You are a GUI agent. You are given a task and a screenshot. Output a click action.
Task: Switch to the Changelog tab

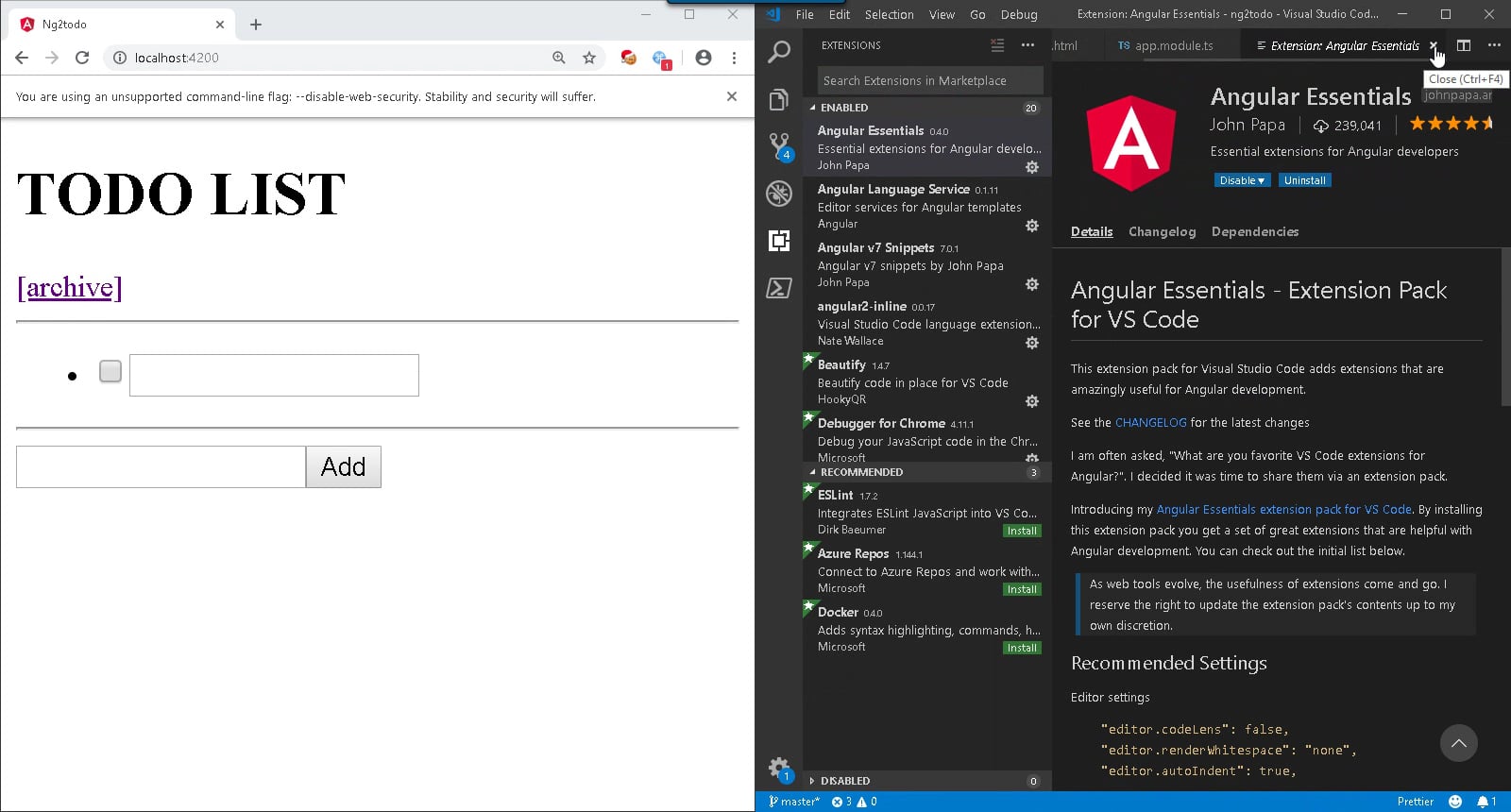[1162, 231]
